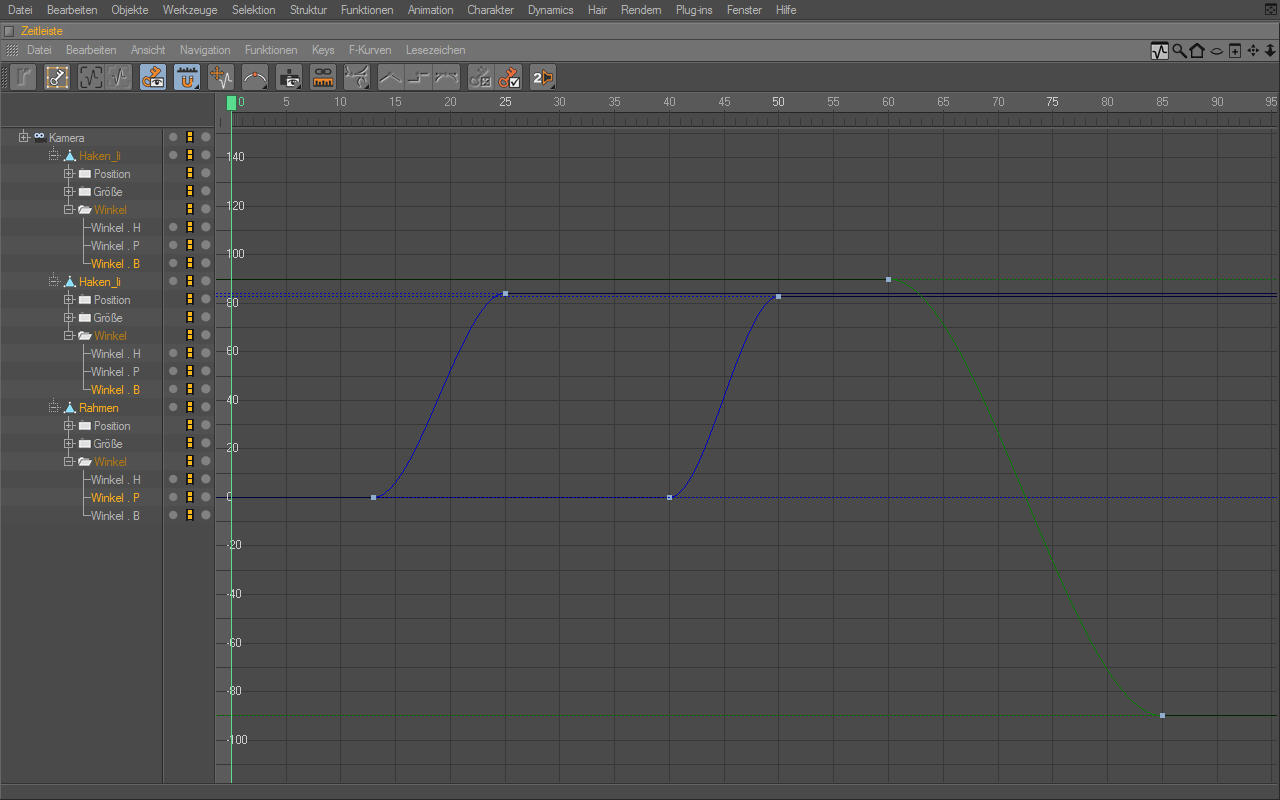1280x800 pixels.
Task: Toggle the last gray dot in the Rahmen row
Action: 206,407
